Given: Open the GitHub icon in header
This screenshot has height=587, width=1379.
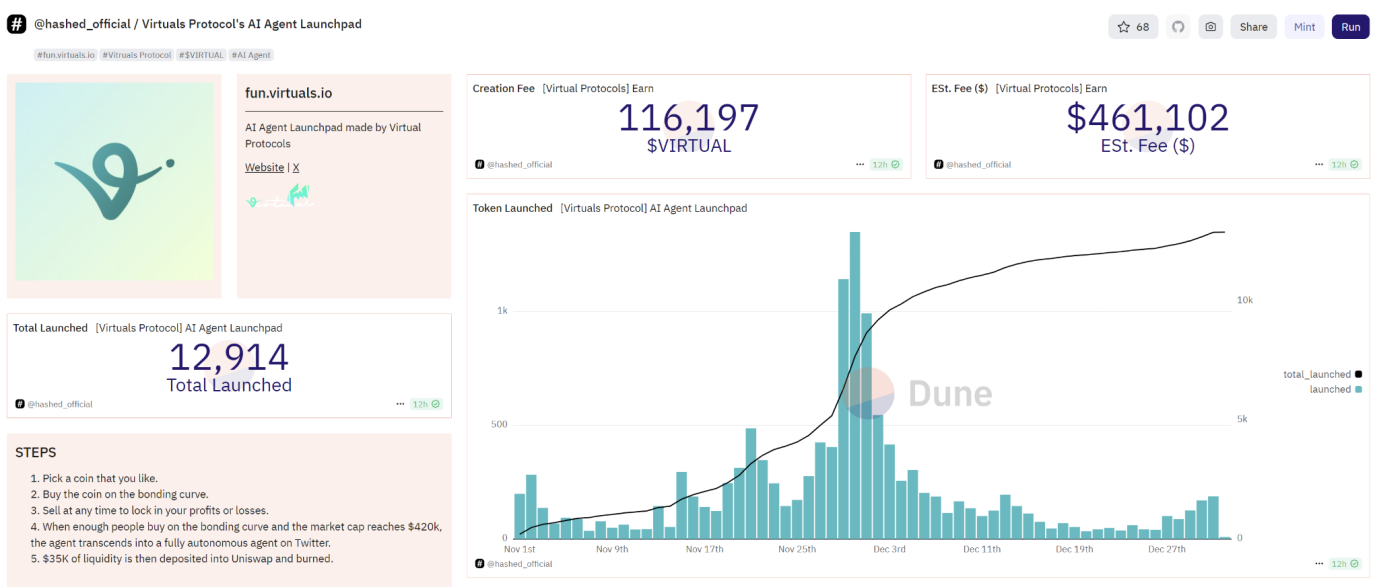Looking at the screenshot, I should click(x=1178, y=27).
